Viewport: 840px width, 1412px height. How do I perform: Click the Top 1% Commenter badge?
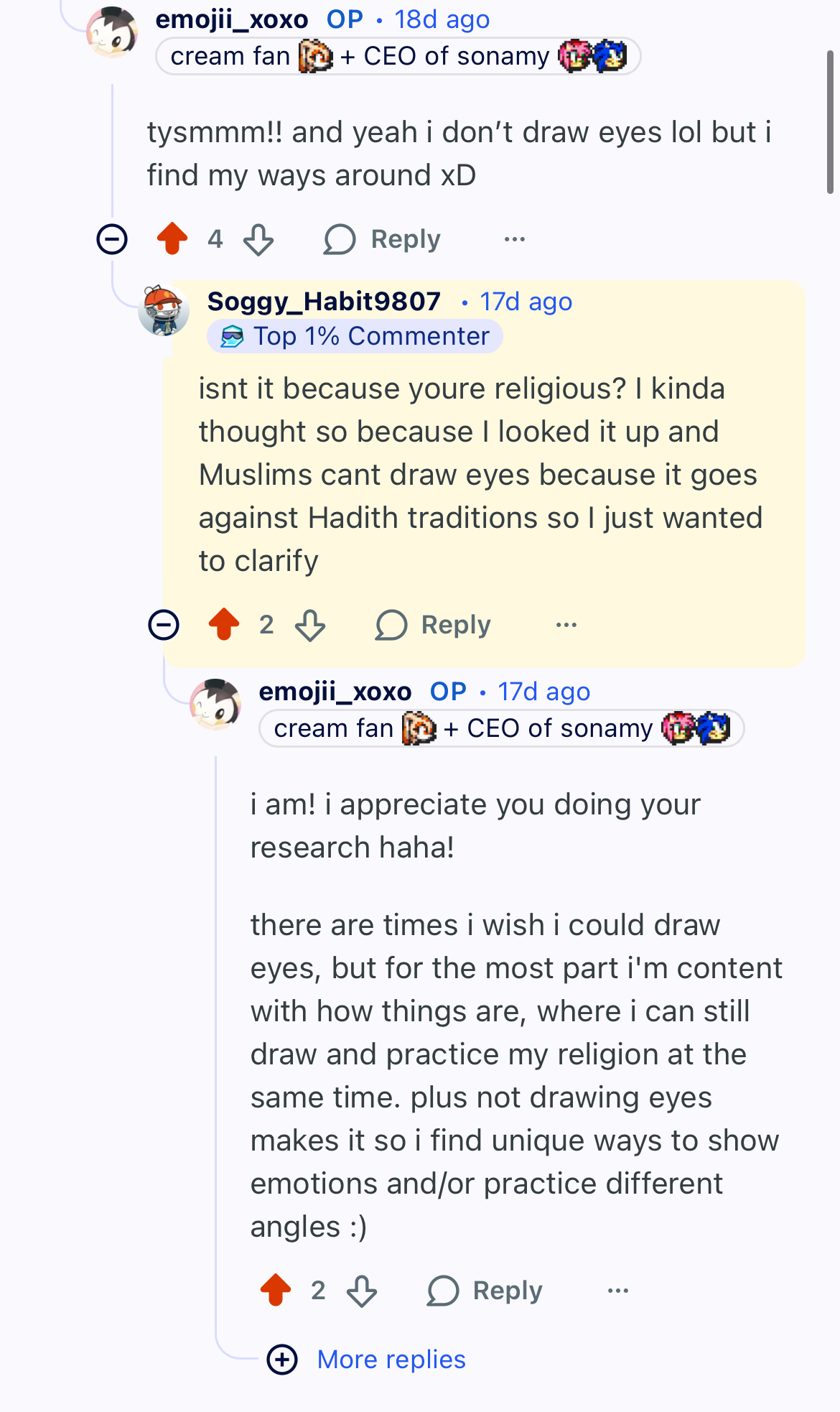pos(355,336)
